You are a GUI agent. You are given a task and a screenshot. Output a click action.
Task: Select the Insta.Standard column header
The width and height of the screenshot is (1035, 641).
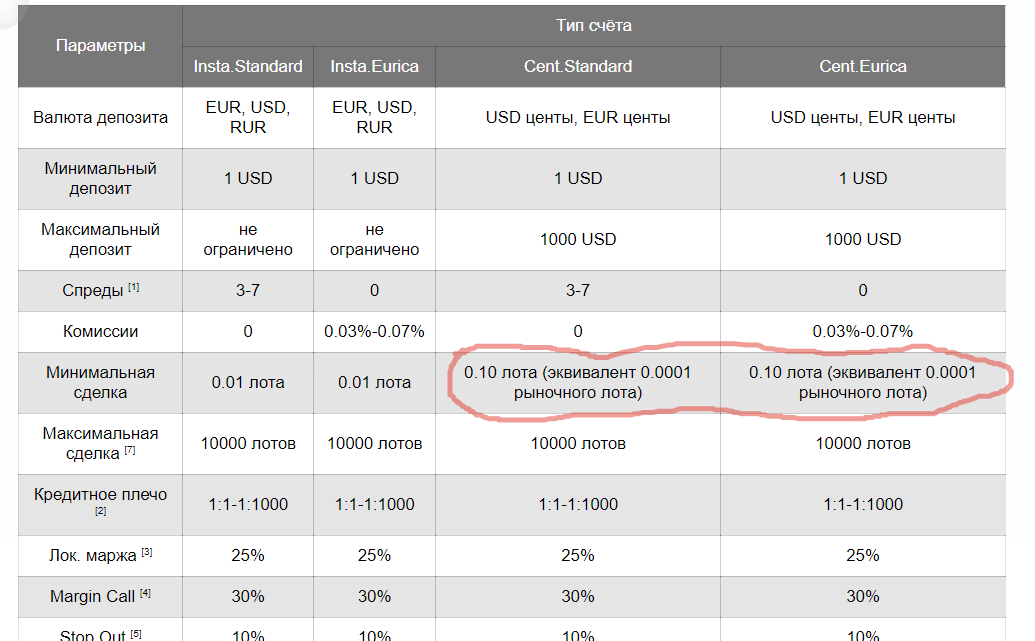248,67
